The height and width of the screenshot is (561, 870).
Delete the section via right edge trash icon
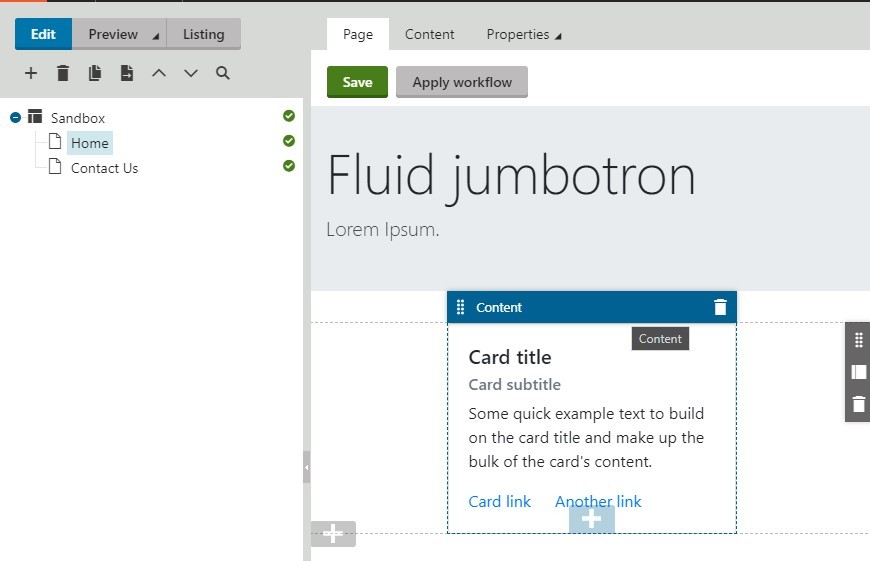tap(858, 403)
